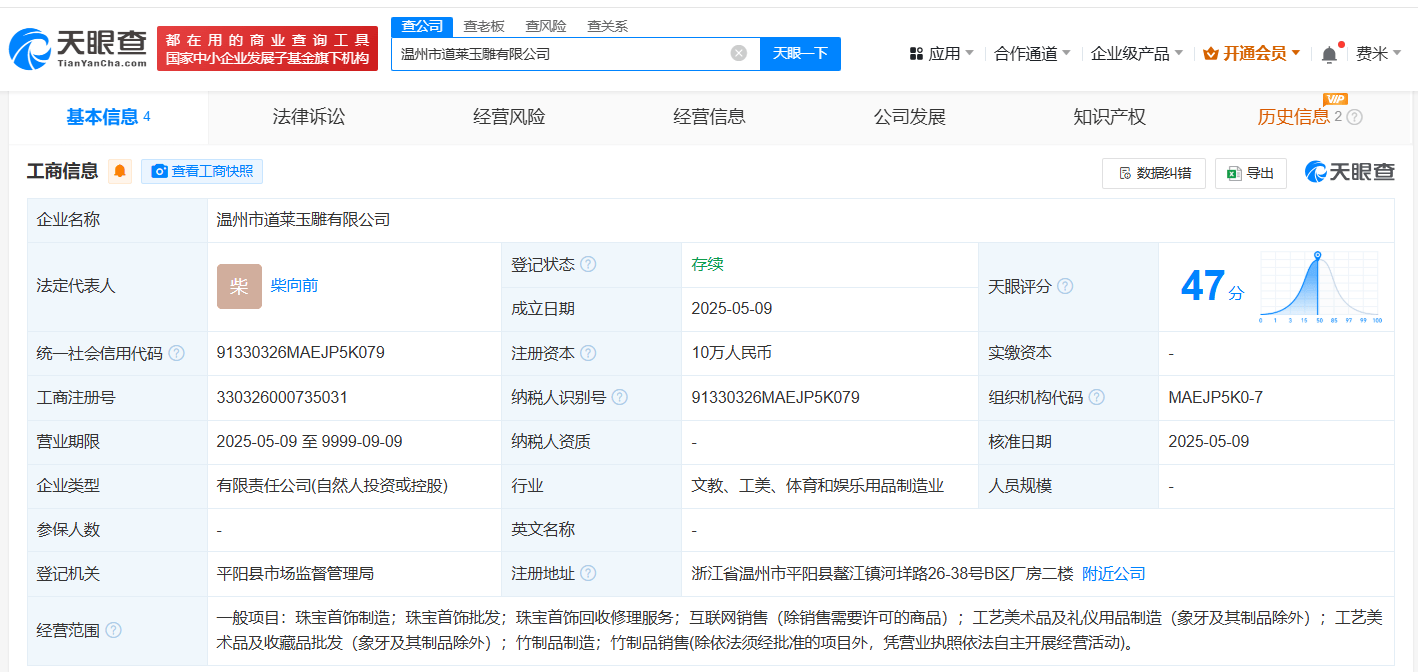Screen dimensions: 1418x672
Task: Click the question mark beside 注册资本
Action: 590,352
